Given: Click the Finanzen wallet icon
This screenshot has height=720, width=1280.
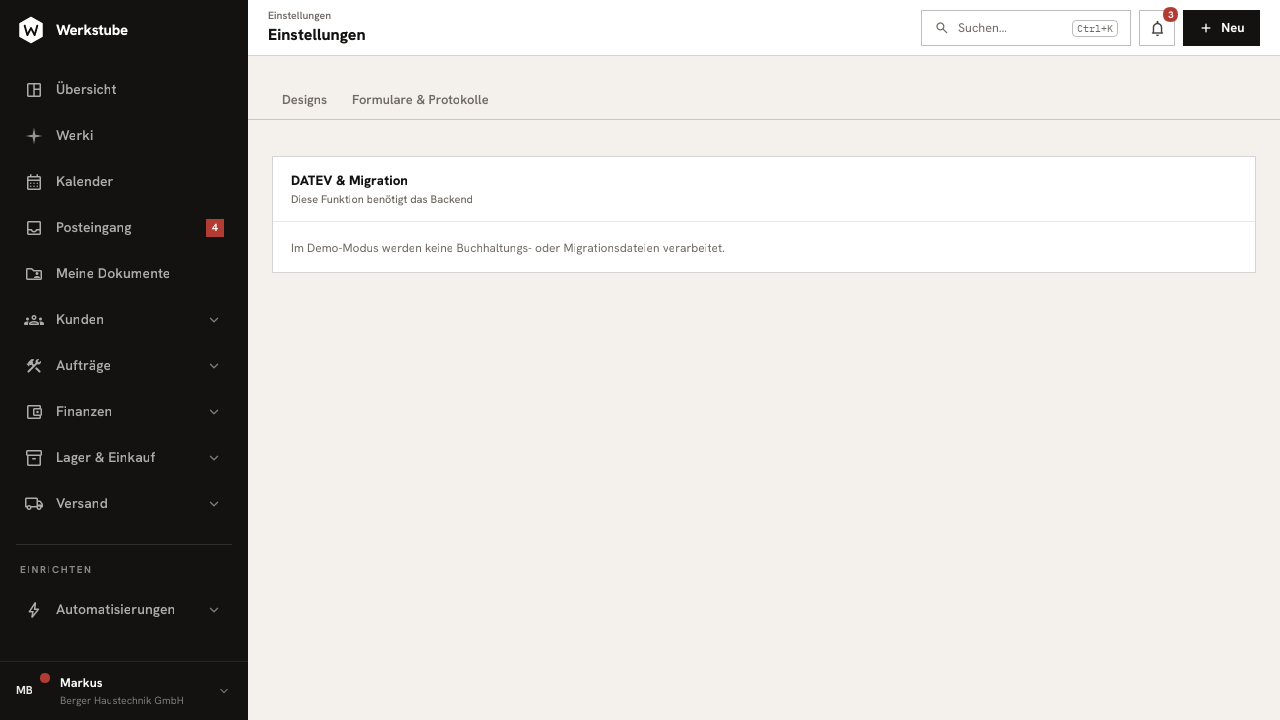Looking at the screenshot, I should 34,412.
